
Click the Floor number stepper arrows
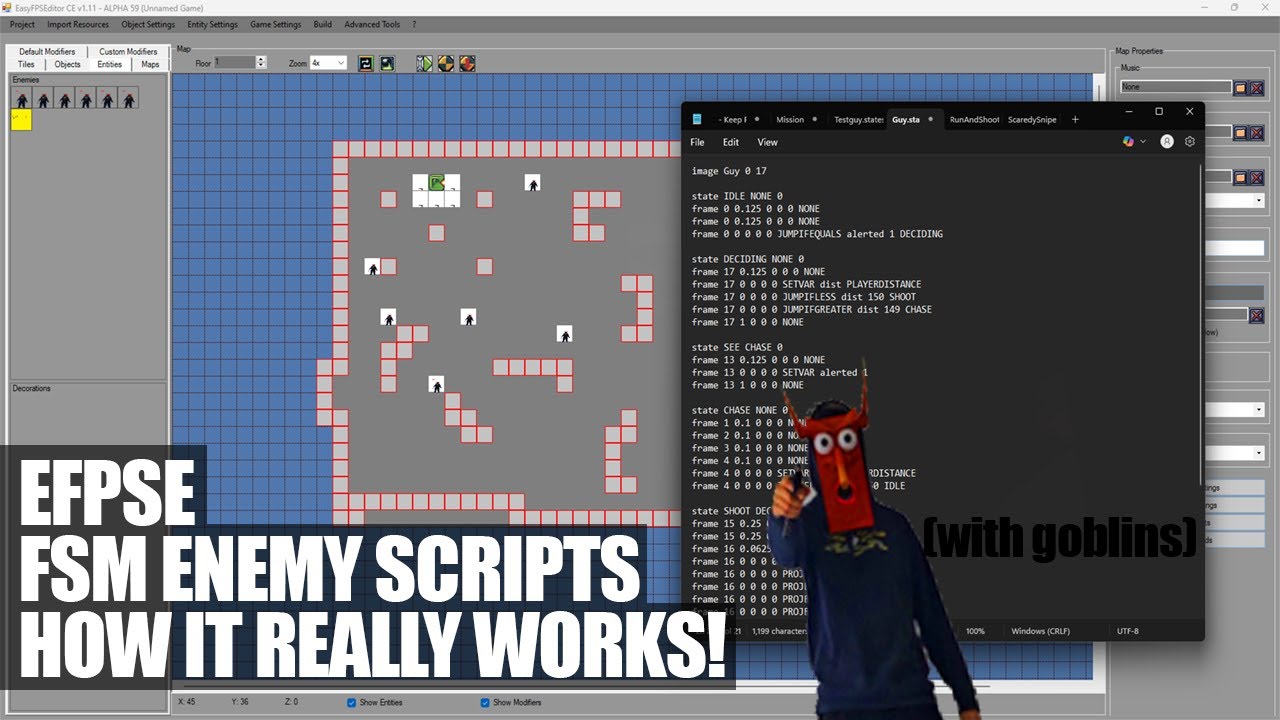click(261, 62)
